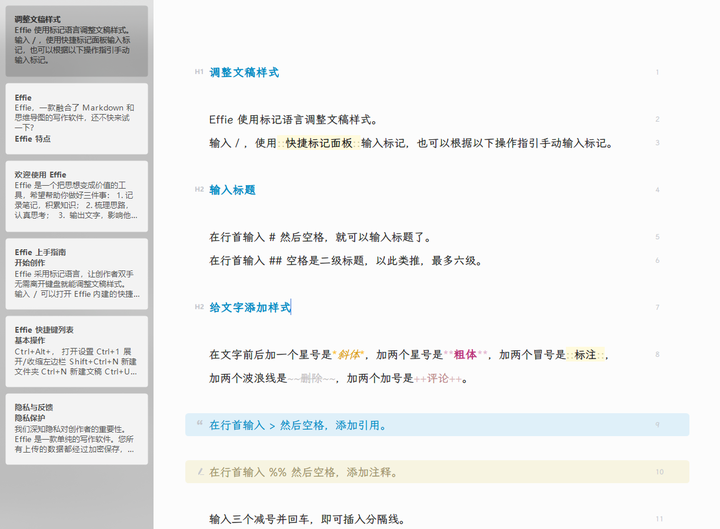The height and width of the screenshot is (529, 720).
Task: Click the blue quote line 在行首输入 > 然后空格
Action: 437,425
